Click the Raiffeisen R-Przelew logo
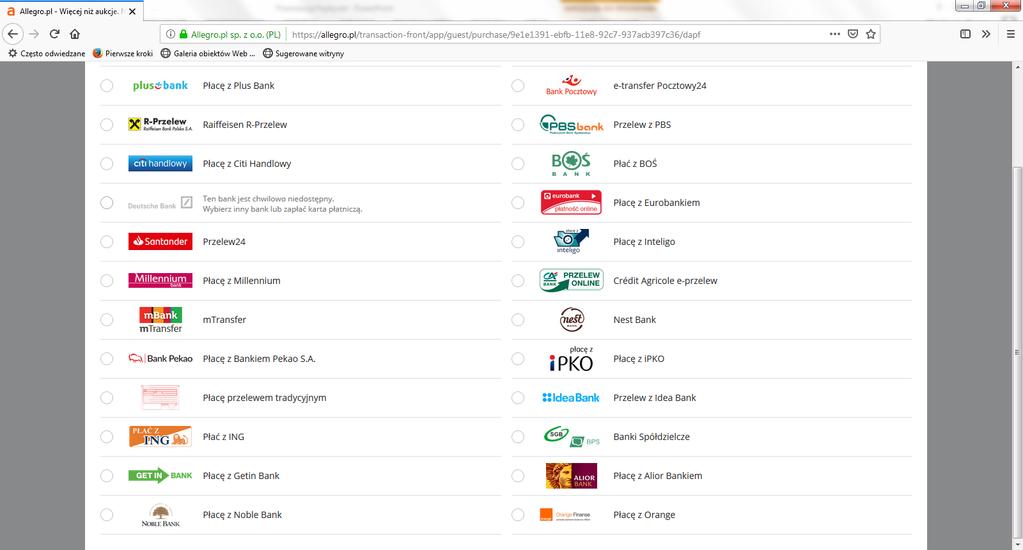The width and height of the screenshot is (1023, 550). (x=160, y=124)
